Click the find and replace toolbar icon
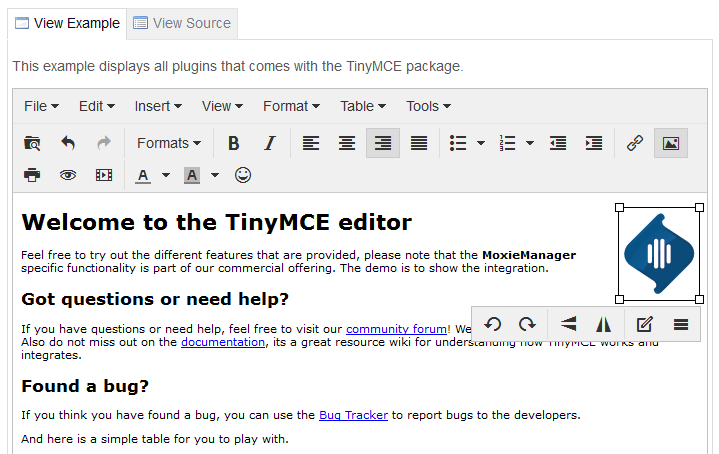Screen dimensions: 719x454 [32, 144]
